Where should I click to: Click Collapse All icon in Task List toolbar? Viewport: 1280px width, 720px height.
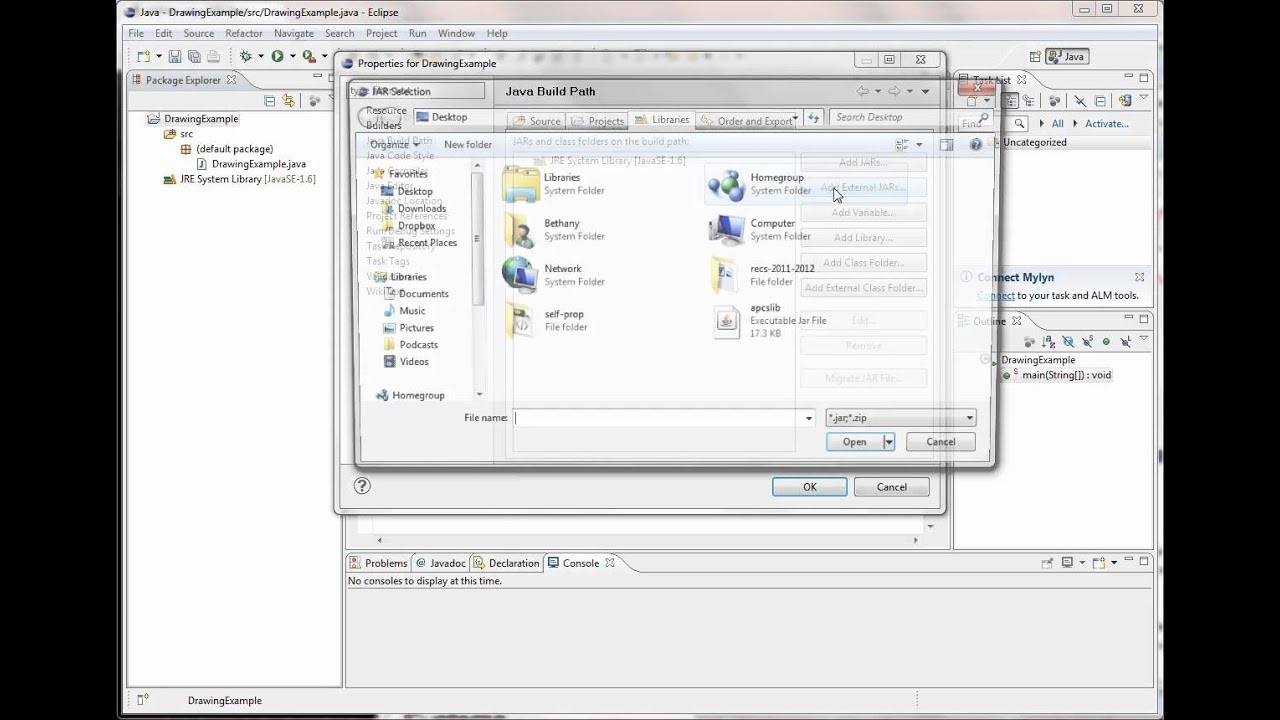click(x=1100, y=101)
